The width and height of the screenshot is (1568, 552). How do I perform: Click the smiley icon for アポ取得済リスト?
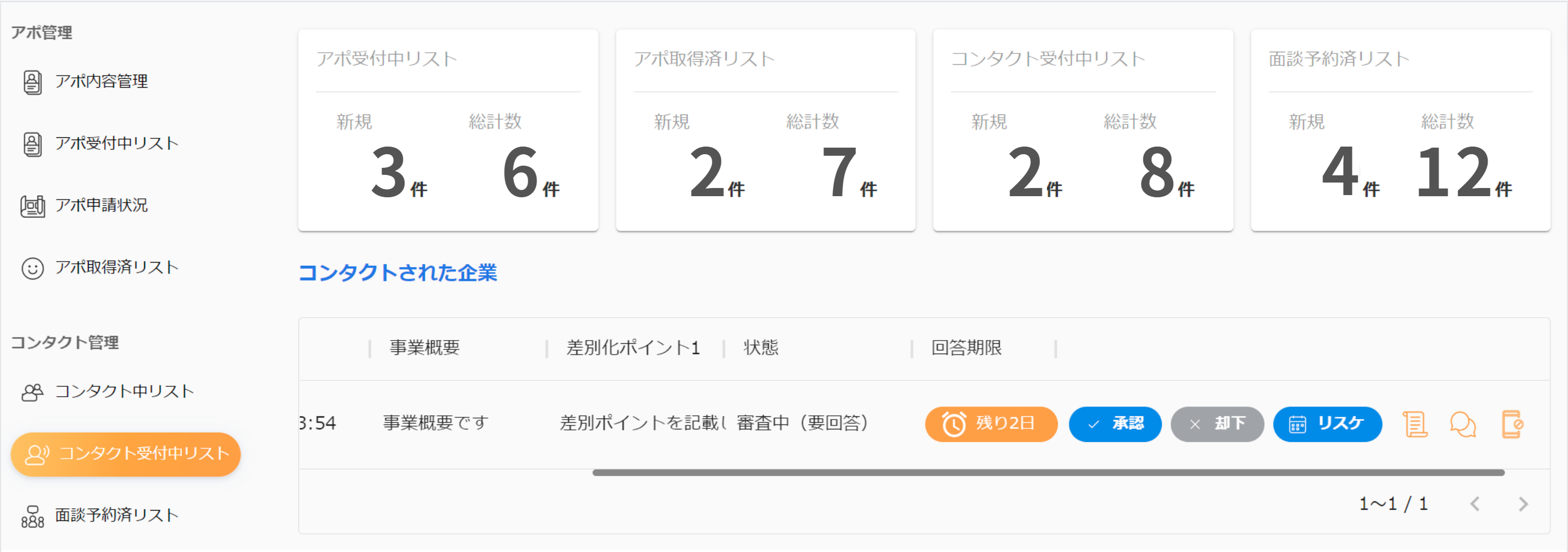coord(32,268)
